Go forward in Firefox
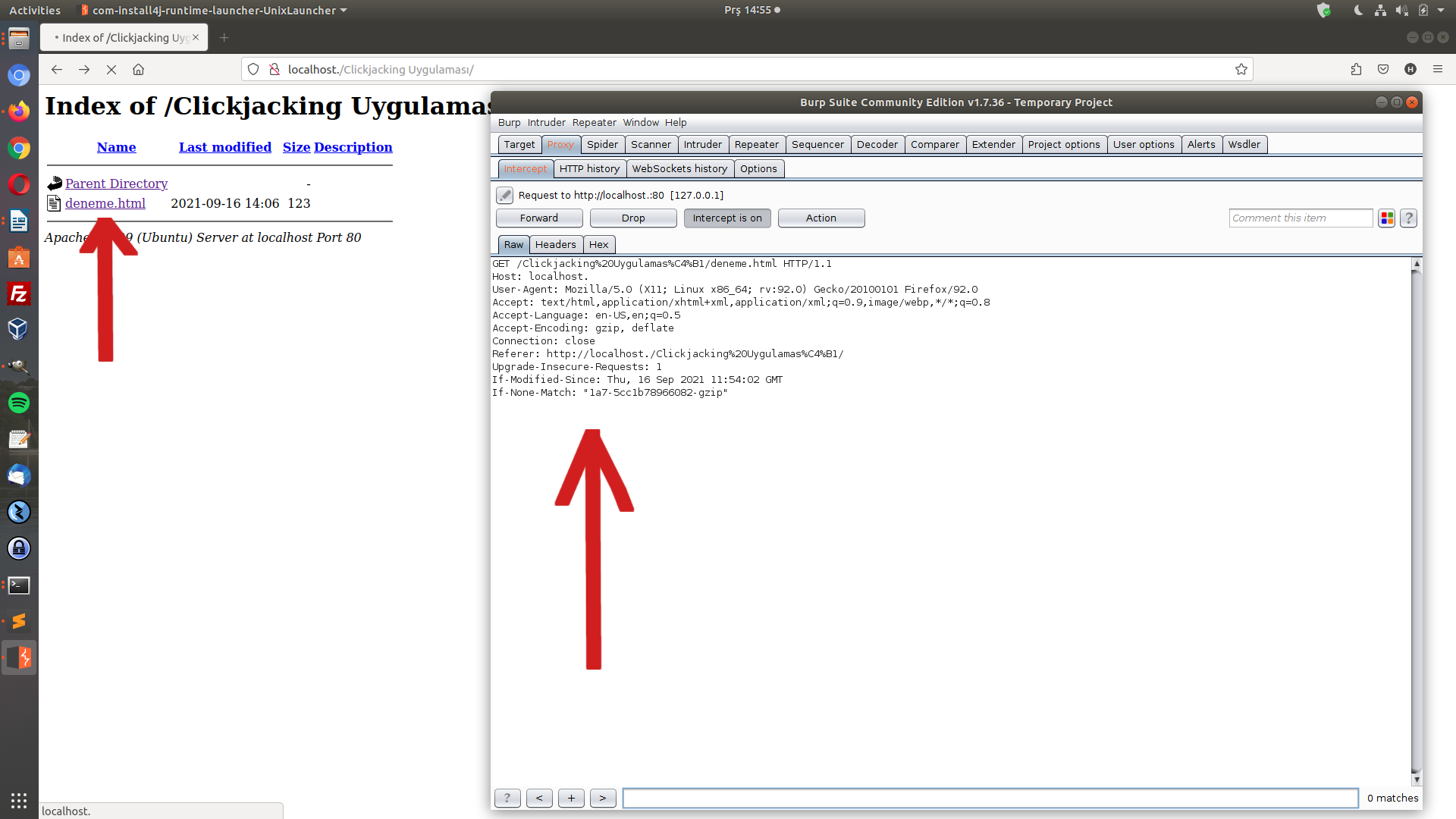 [x=84, y=69]
